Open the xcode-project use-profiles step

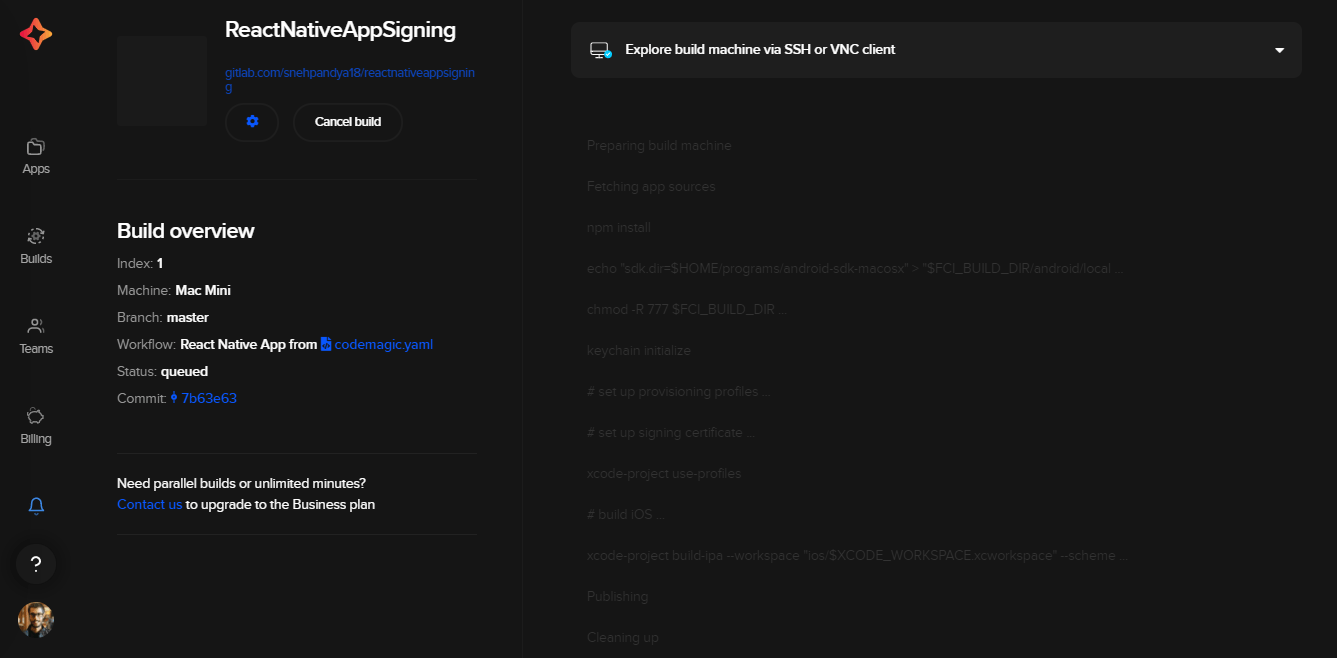click(664, 473)
